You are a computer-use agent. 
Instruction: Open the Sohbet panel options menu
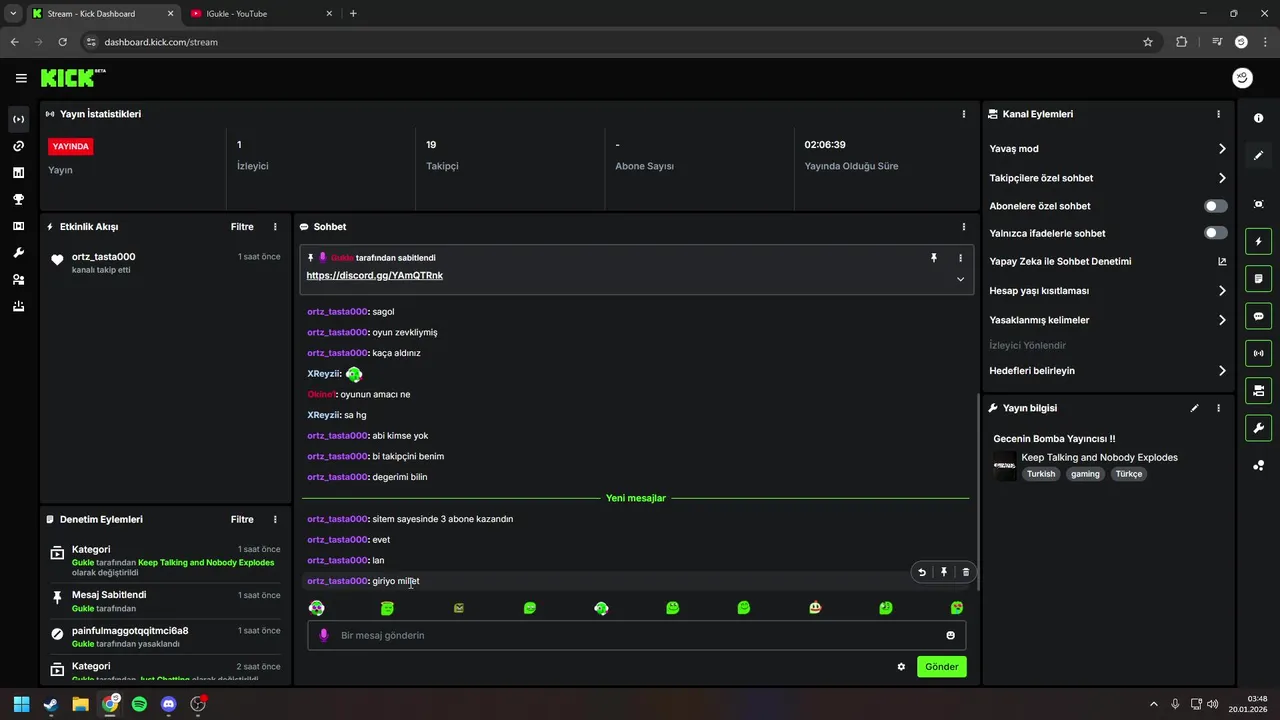[x=964, y=227]
